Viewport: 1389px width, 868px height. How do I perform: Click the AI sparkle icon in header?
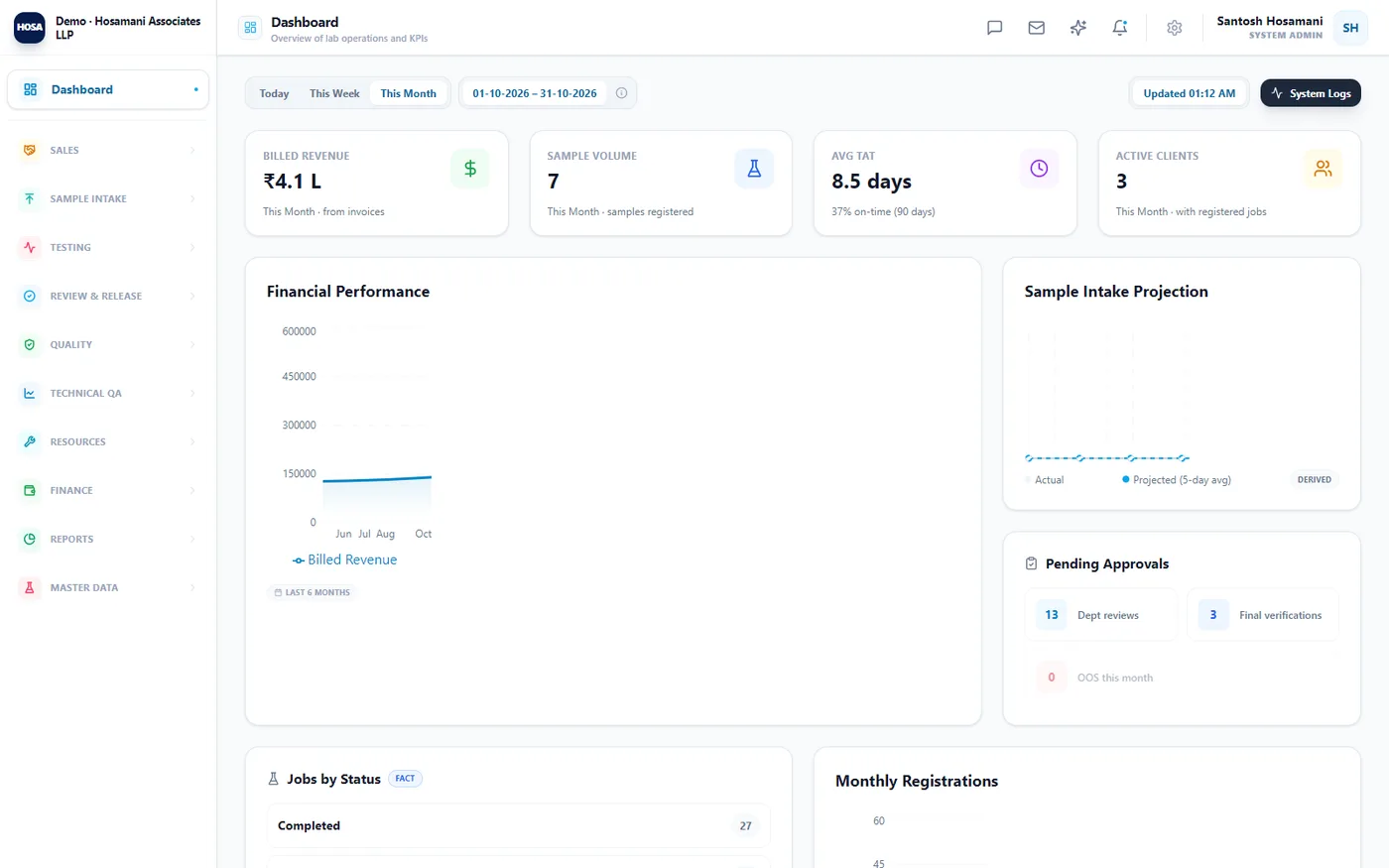tap(1077, 28)
